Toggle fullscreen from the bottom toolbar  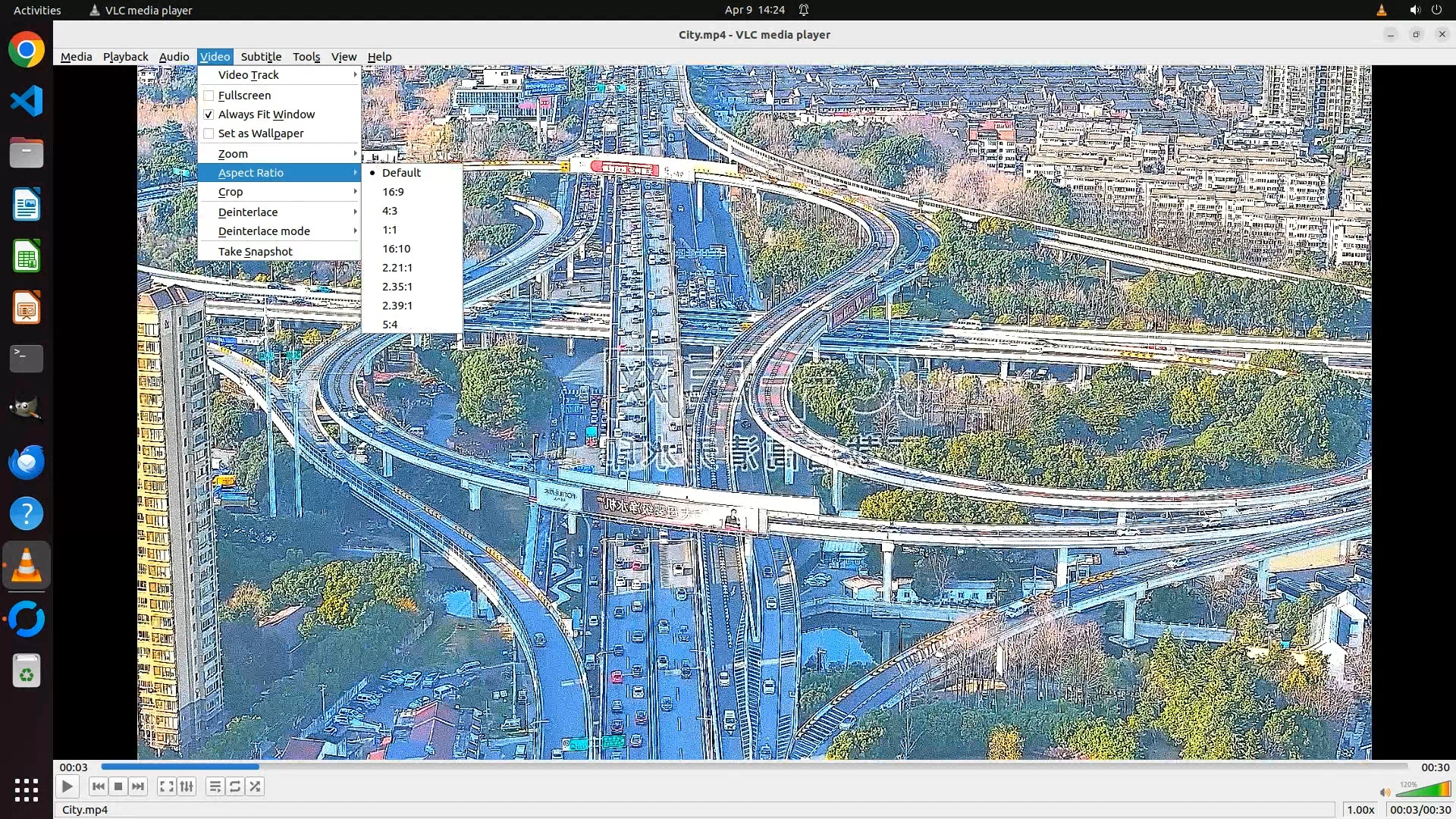(x=166, y=786)
